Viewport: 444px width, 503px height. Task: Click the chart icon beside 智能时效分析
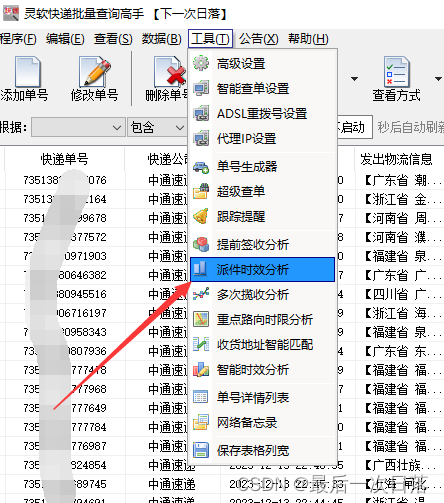[x=201, y=369]
